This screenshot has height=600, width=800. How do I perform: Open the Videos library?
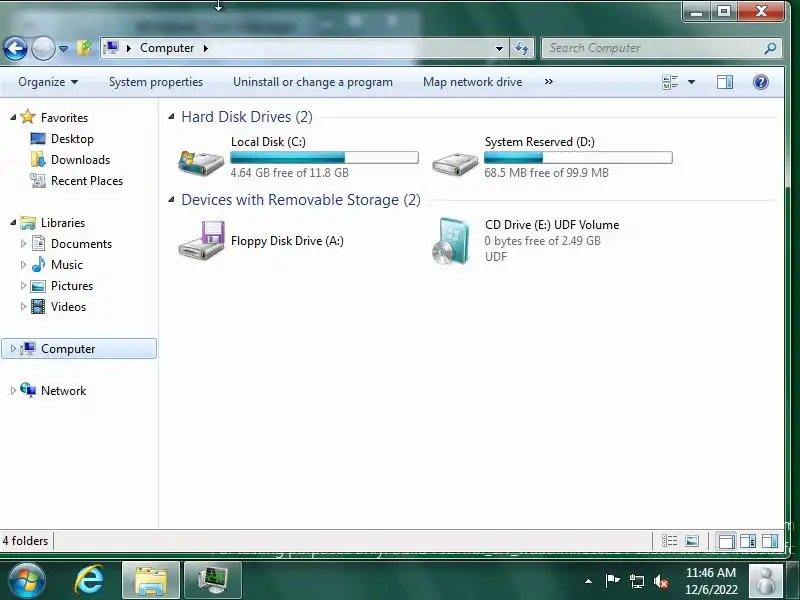pyautogui.click(x=68, y=307)
